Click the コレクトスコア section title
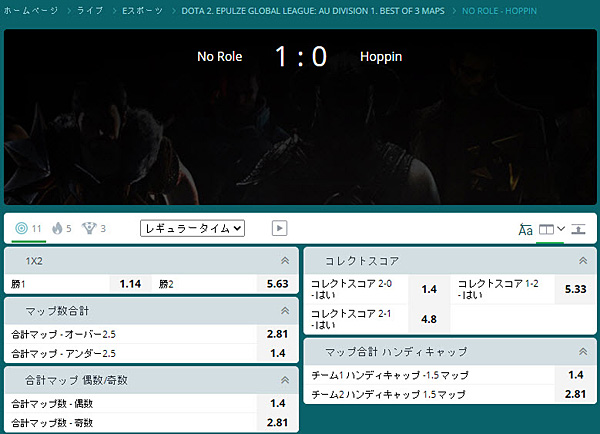Image resolution: width=600 pixels, height=434 pixels. tap(362, 261)
